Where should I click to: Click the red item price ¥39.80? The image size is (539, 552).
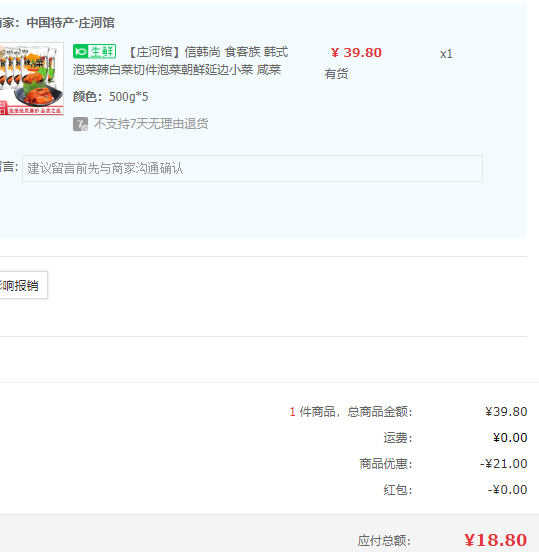click(356, 53)
